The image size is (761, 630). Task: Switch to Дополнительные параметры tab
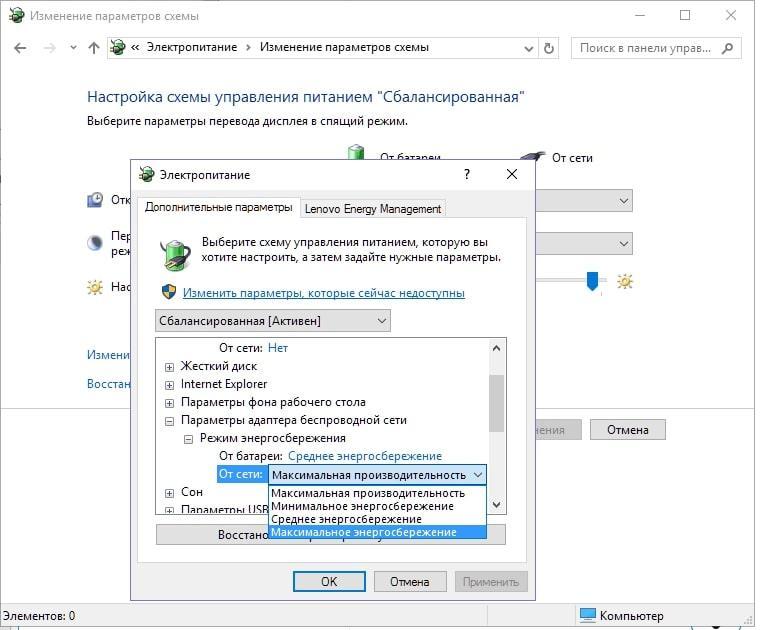point(218,208)
